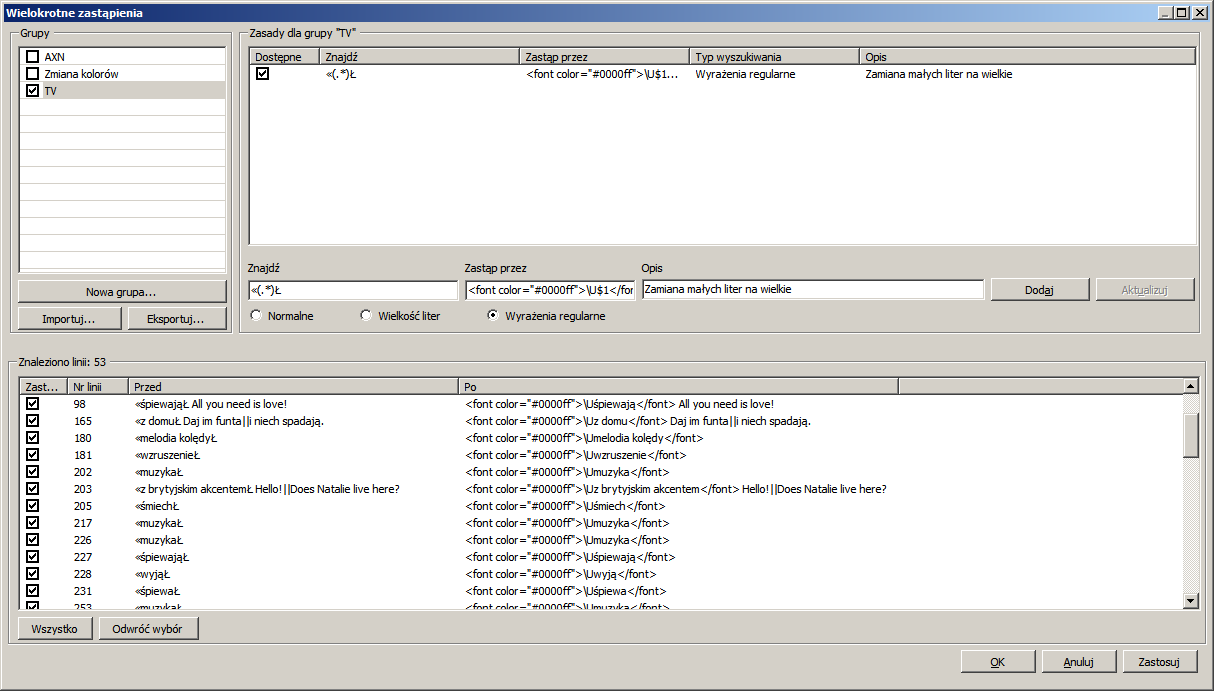Click the Zastąp przez column header
1214x691 pixels.
(604, 57)
